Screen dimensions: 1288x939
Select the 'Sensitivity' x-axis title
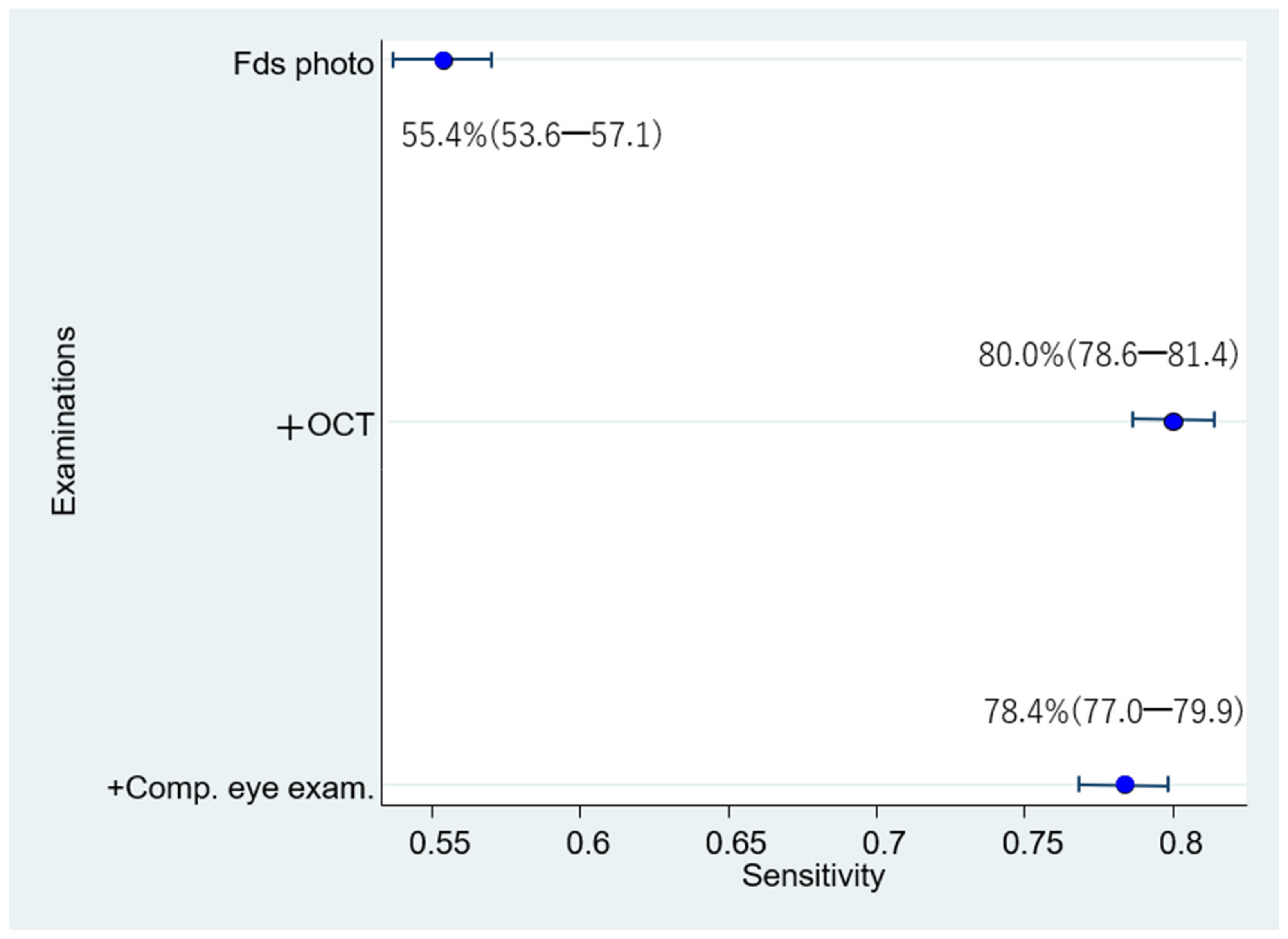tap(813, 876)
